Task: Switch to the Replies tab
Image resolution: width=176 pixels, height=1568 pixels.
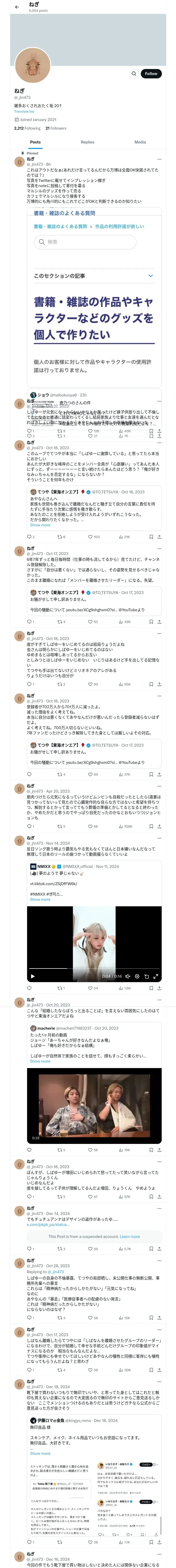Action: pos(87,142)
